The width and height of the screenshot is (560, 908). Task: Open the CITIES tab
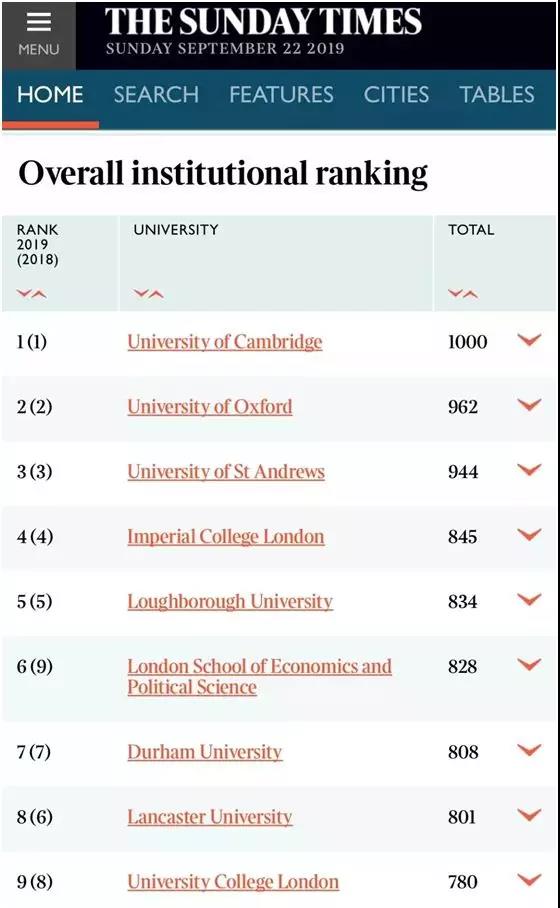[396, 94]
